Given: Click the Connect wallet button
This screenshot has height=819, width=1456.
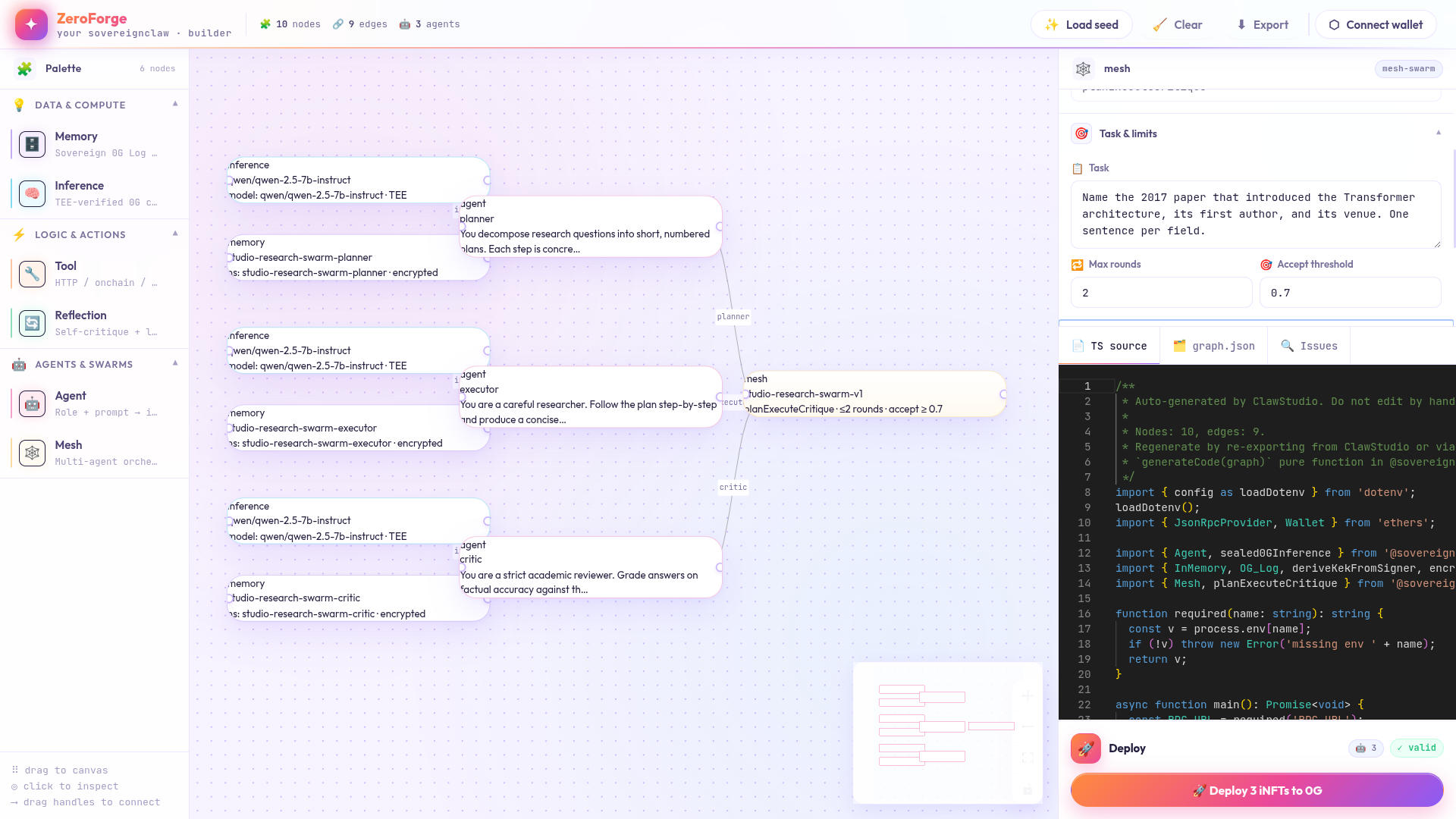Looking at the screenshot, I should [1376, 25].
